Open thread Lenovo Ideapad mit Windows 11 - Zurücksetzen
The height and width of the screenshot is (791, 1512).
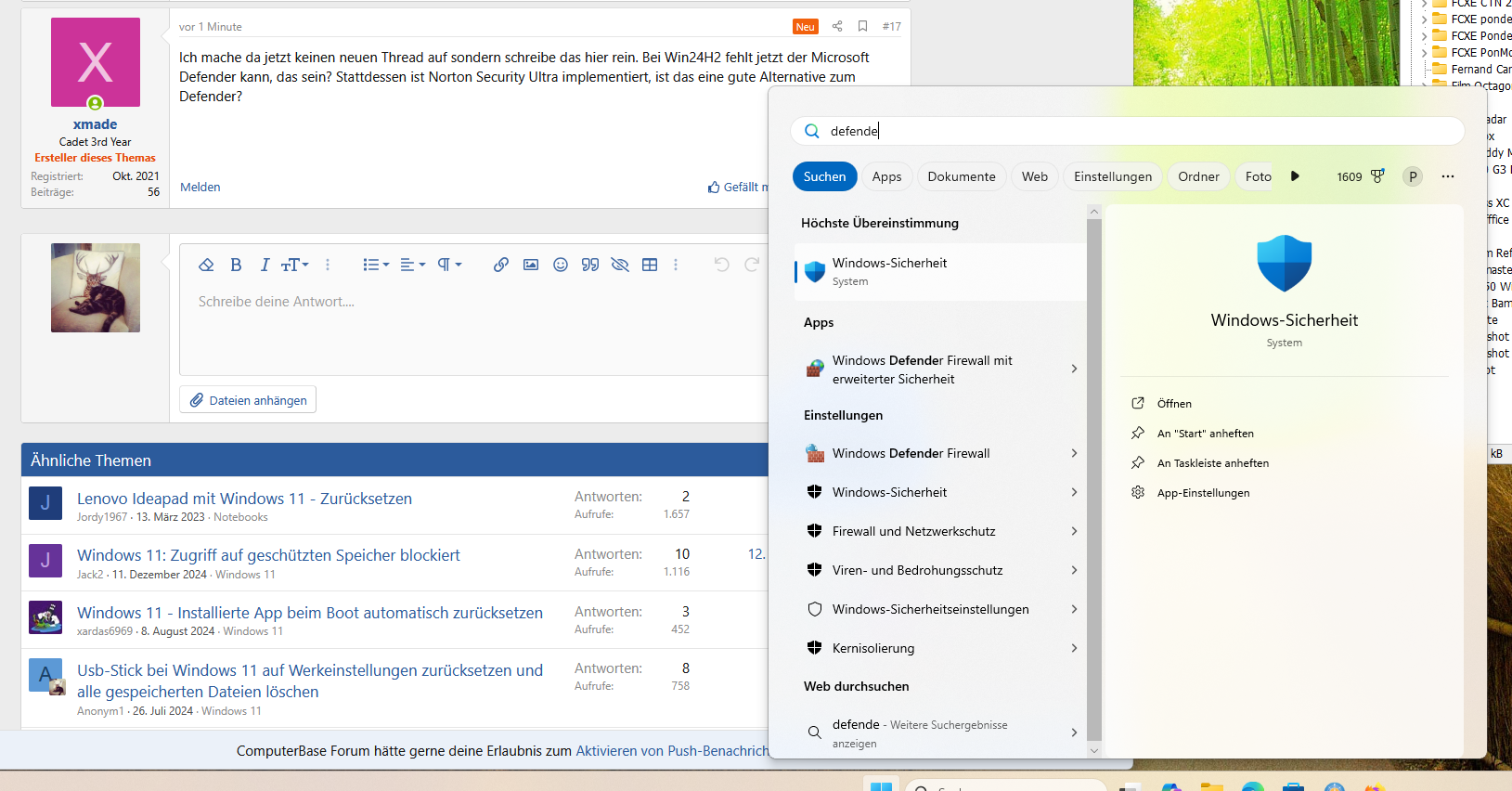point(244,499)
